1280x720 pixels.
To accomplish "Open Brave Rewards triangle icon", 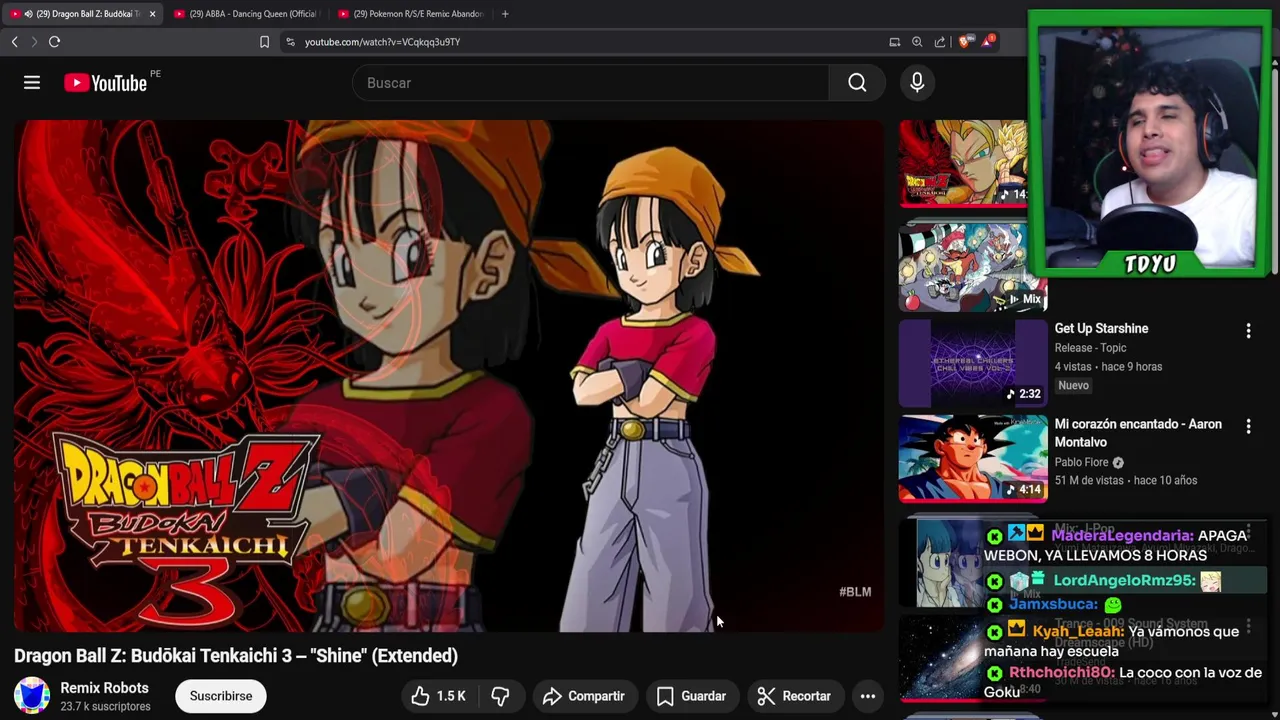I will coord(988,41).
